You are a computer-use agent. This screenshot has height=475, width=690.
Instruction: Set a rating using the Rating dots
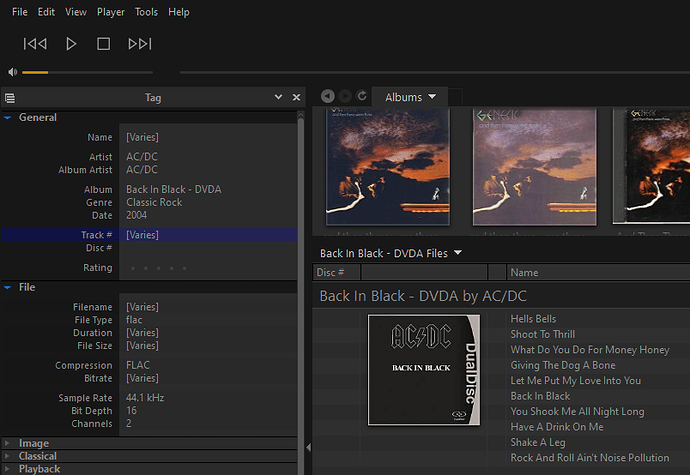pyautogui.click(x=158, y=268)
